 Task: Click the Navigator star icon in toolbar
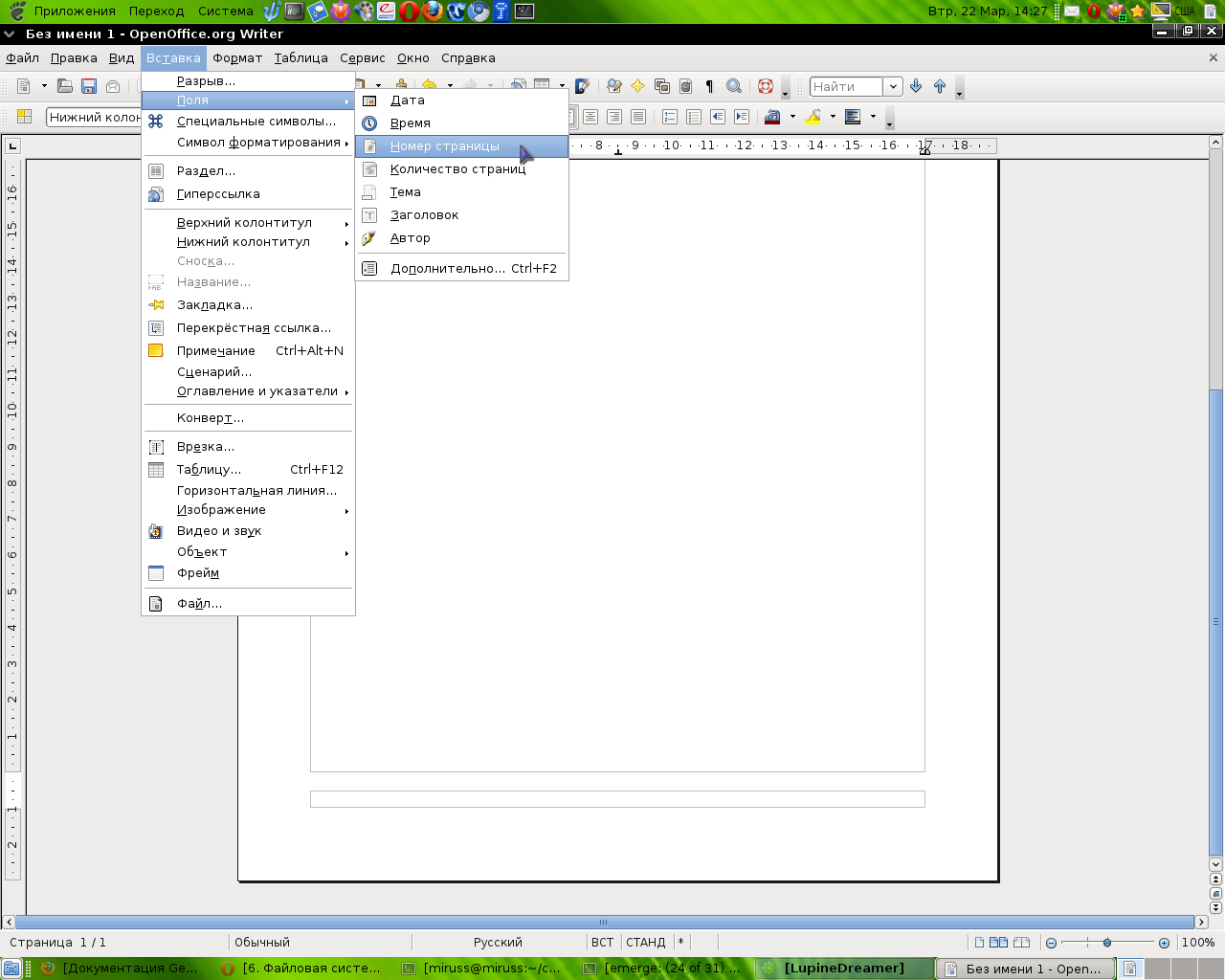coord(638,86)
